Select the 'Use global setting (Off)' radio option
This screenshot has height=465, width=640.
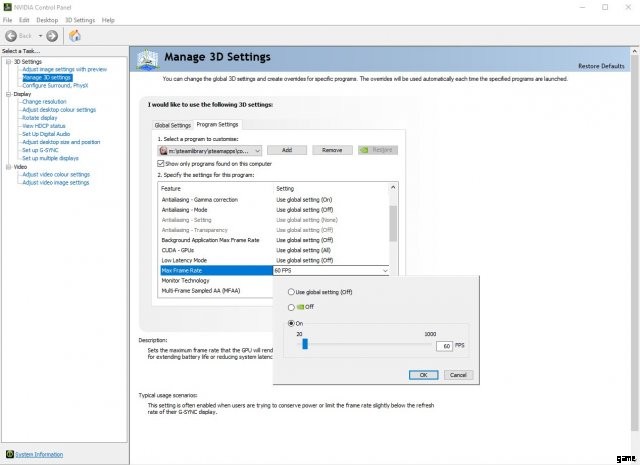(291, 291)
